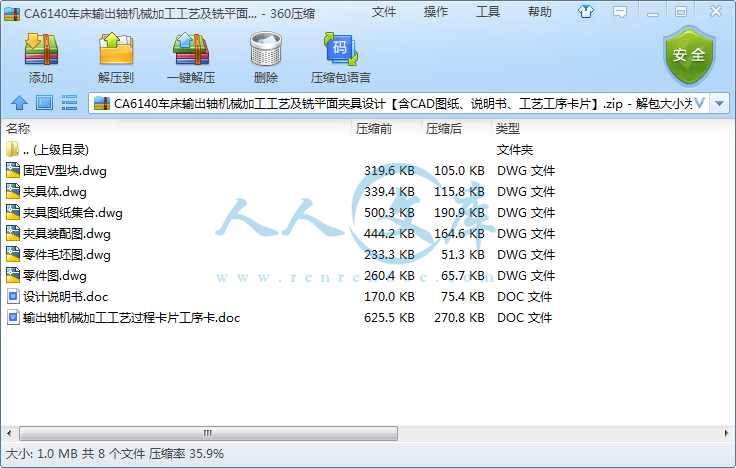
Task: Click the archive path address field
Action: (399, 103)
